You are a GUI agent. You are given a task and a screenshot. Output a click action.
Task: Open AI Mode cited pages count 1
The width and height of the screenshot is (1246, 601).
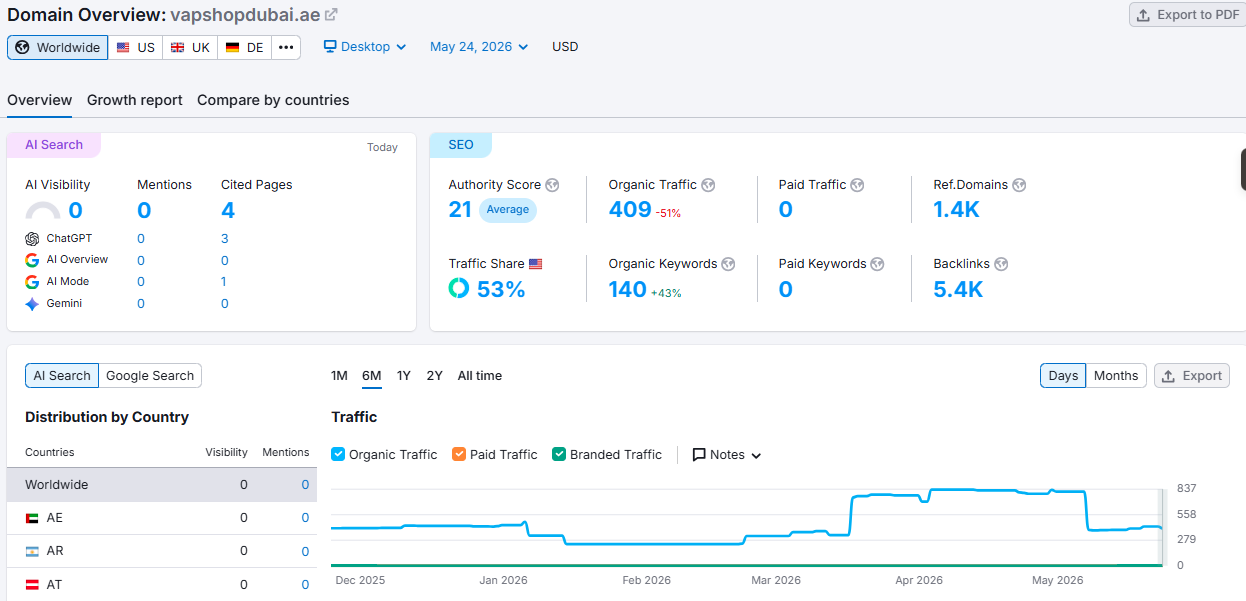pyautogui.click(x=224, y=282)
